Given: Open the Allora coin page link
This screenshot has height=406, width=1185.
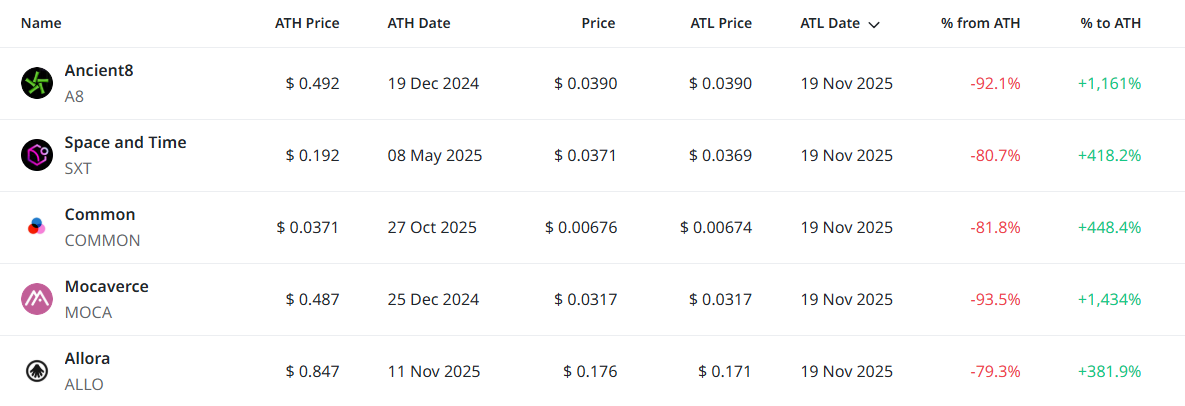Looking at the screenshot, I should (87, 359).
